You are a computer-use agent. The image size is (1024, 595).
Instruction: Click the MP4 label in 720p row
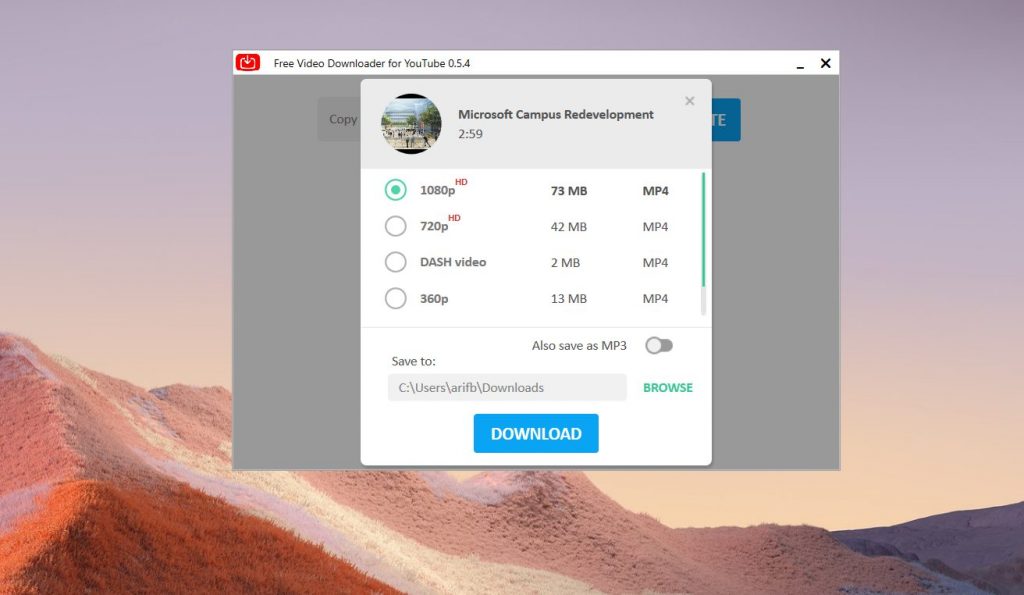click(655, 227)
